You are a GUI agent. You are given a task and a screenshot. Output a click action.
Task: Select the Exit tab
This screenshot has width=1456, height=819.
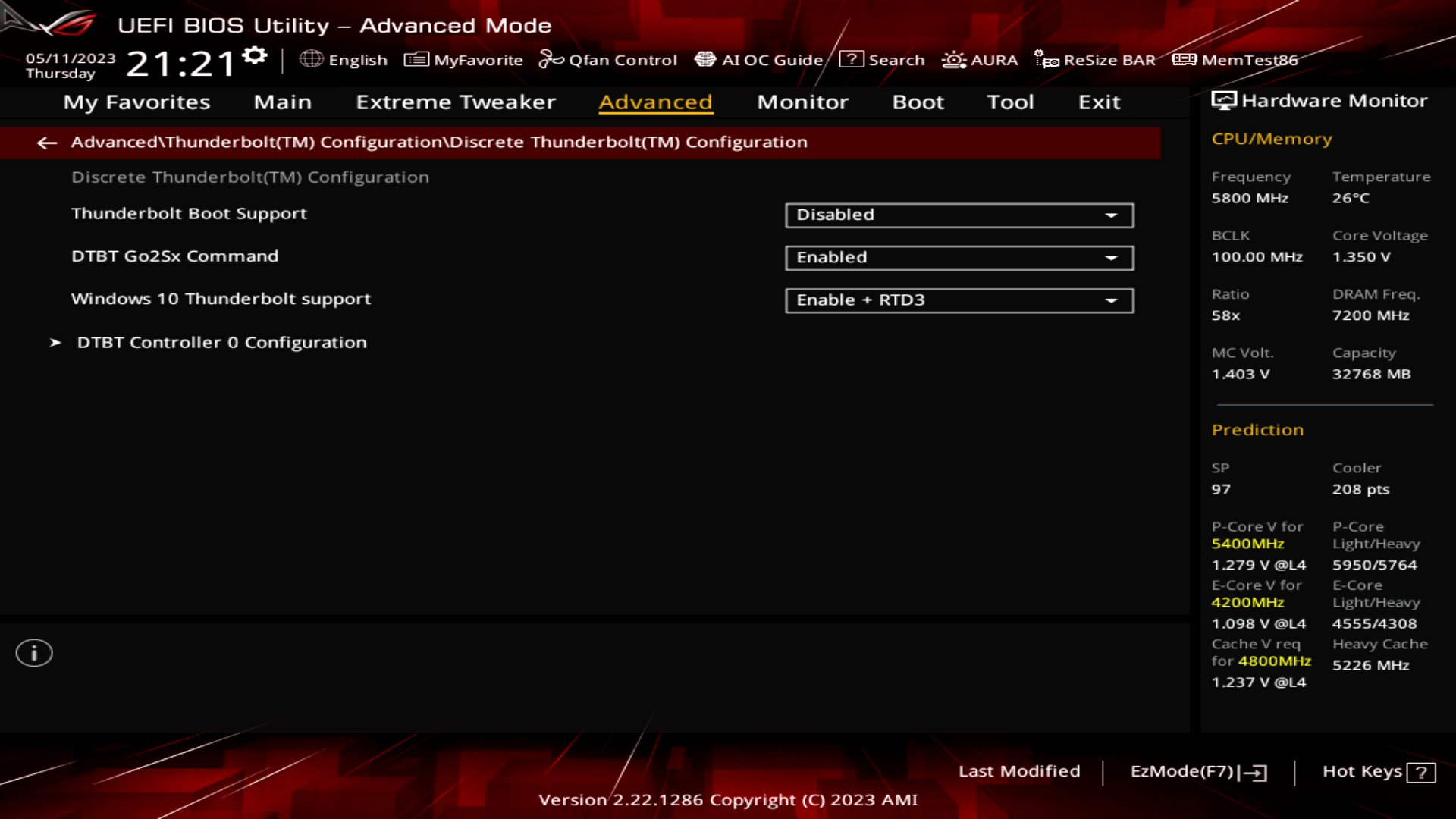tap(1099, 102)
